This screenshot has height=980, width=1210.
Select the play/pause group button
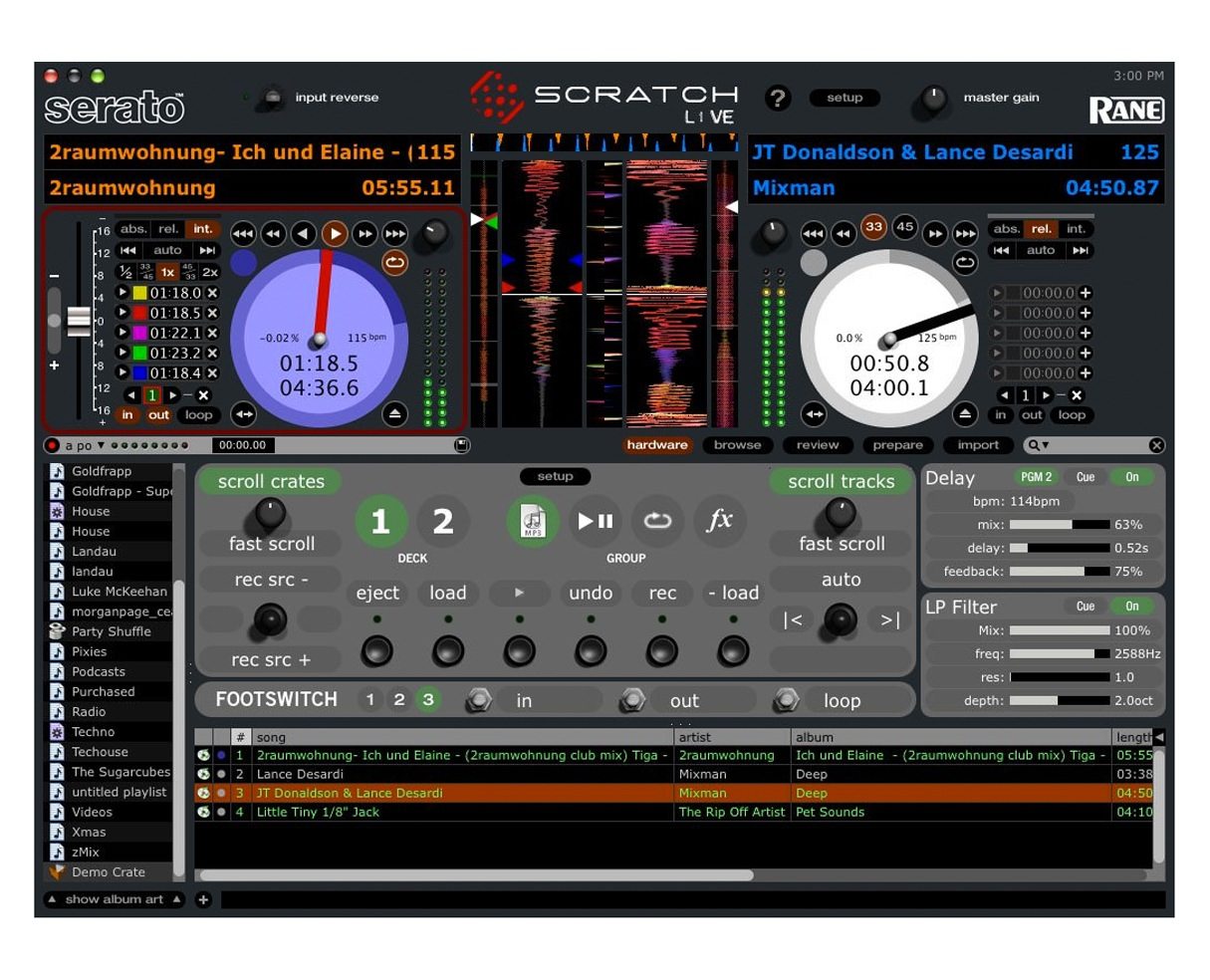pos(596,520)
